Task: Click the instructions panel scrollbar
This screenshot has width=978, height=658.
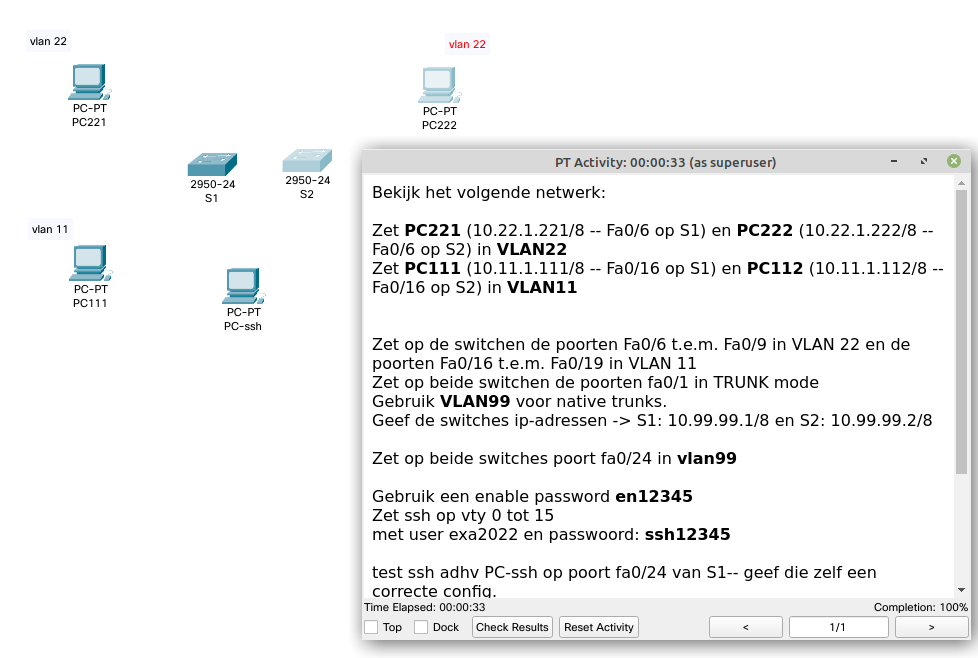Action: point(962,300)
